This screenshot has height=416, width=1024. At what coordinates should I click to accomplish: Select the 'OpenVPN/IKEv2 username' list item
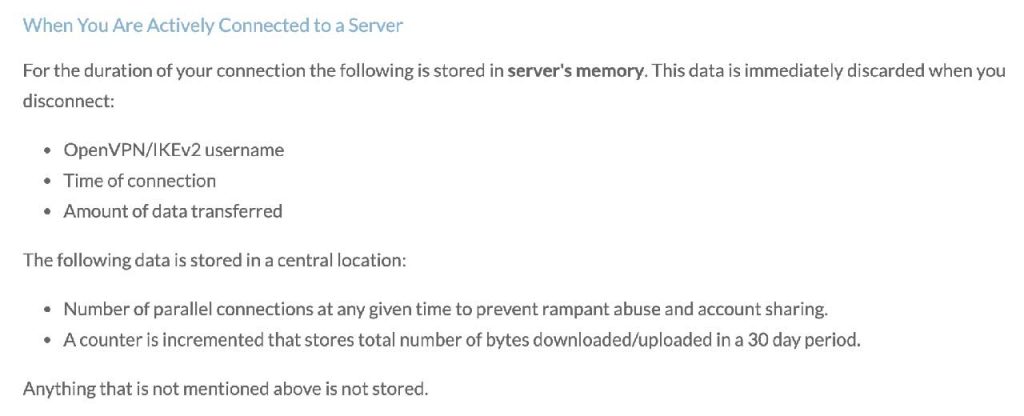174,150
